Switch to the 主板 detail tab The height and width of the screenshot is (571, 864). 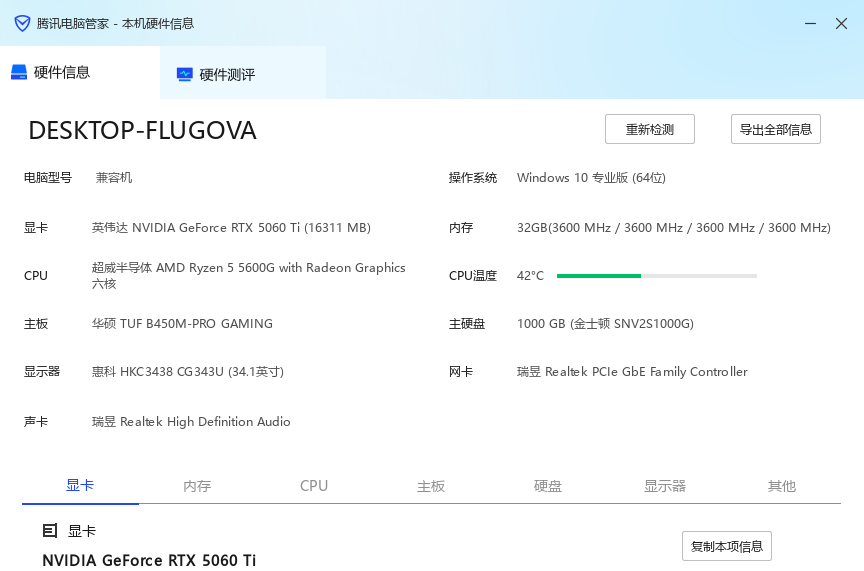click(x=431, y=486)
